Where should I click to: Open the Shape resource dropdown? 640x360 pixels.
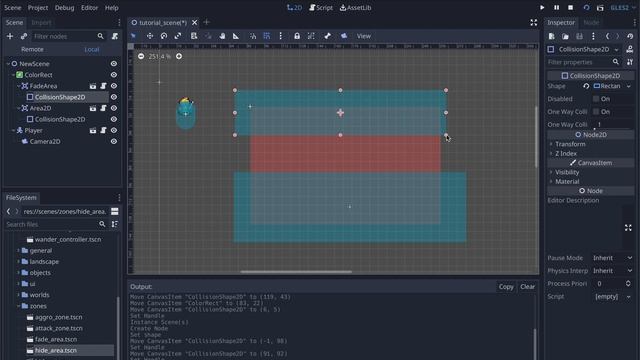click(x=629, y=86)
